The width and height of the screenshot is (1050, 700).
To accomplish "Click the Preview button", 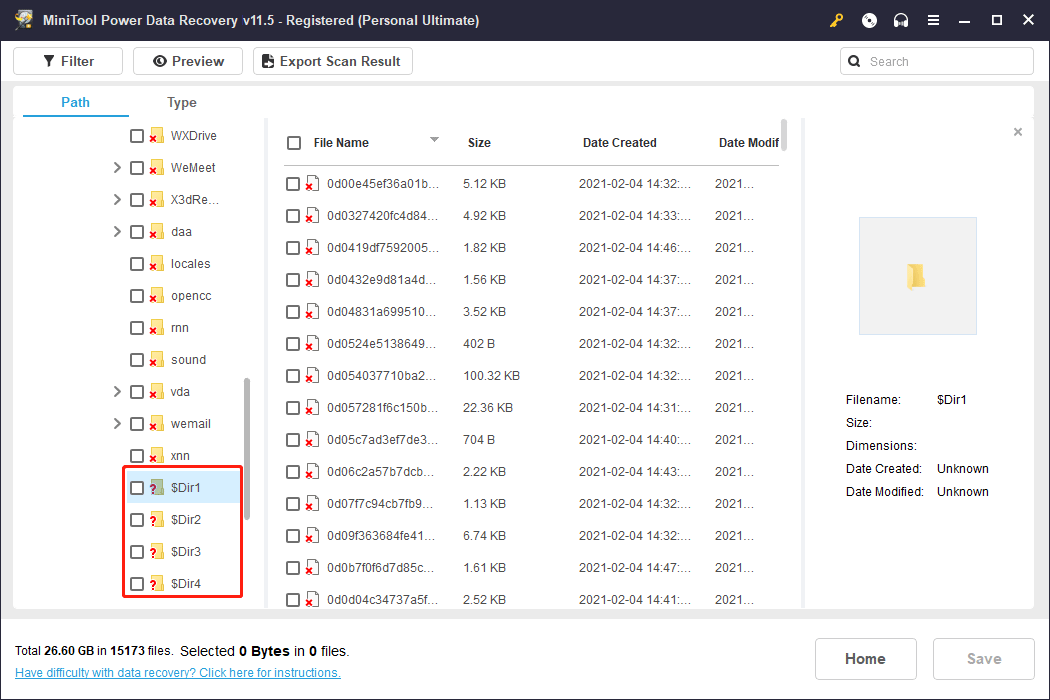I will (x=188, y=62).
